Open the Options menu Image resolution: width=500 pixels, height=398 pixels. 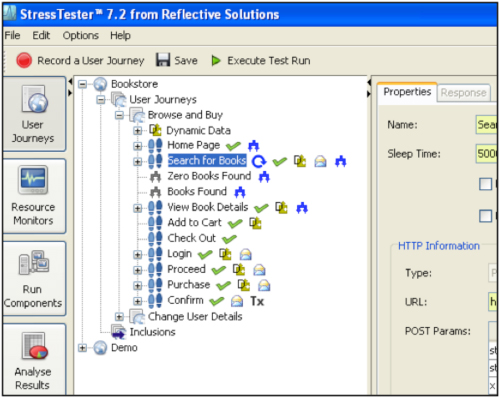[x=81, y=35]
